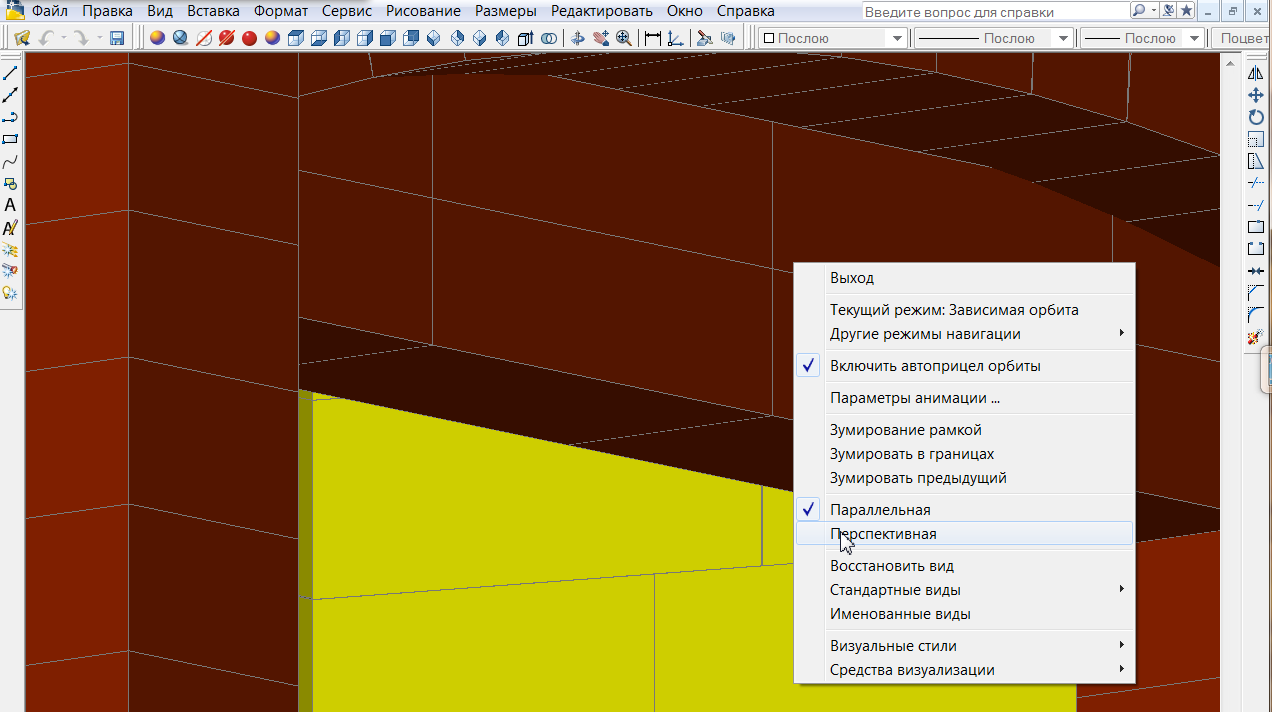Click 'Выход' to exit orbit mode

click(x=851, y=278)
